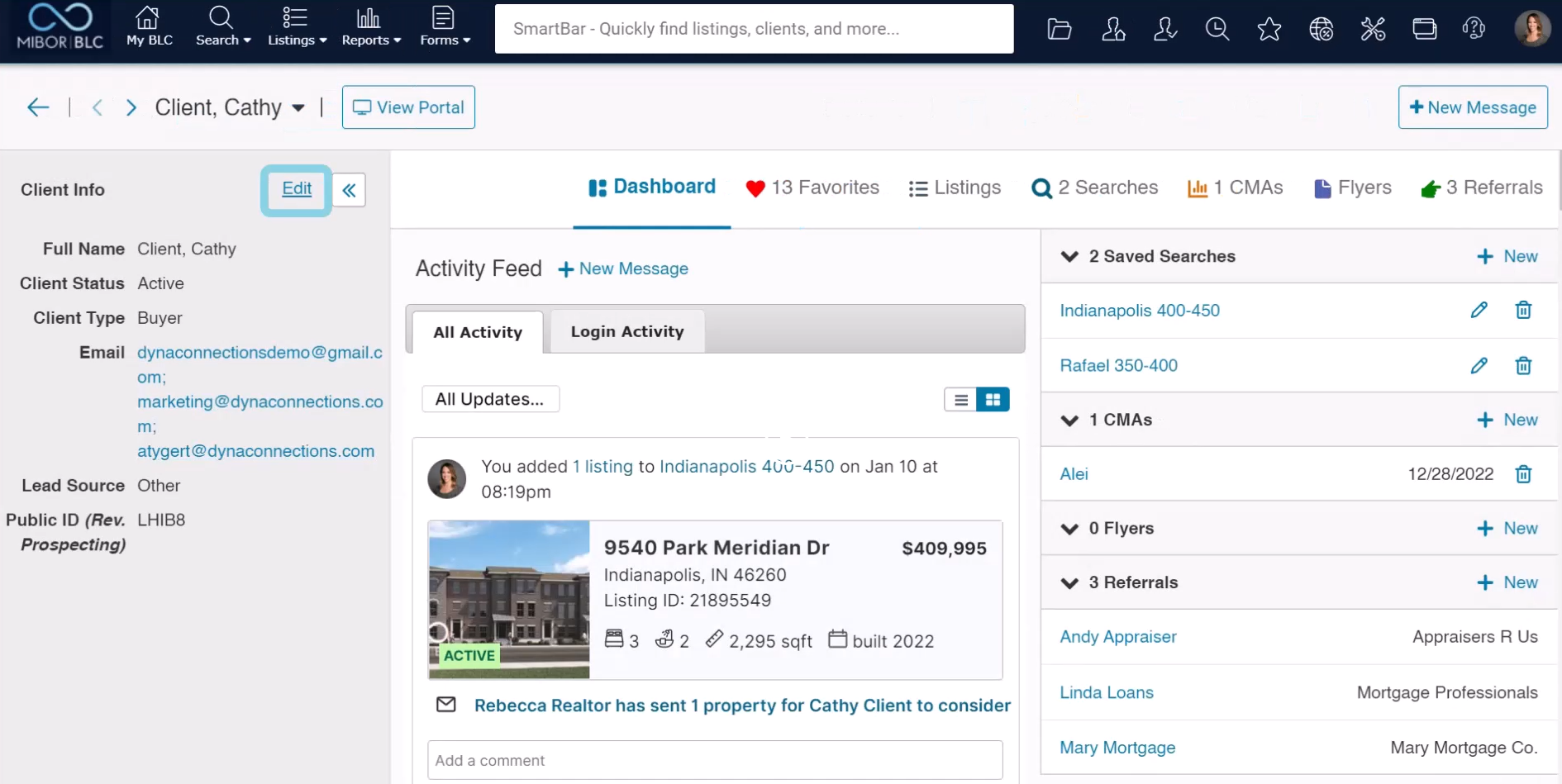Click the help headset icon
The height and width of the screenshot is (784, 1562).
[x=1474, y=30]
